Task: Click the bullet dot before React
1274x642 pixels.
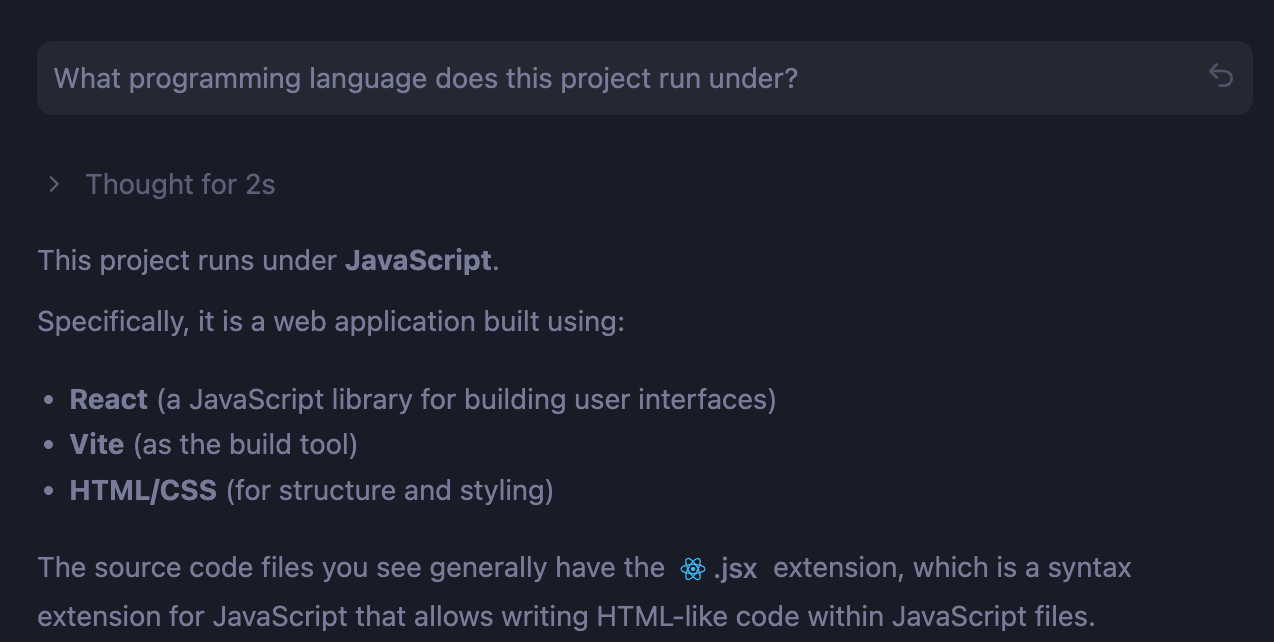Action: 49,401
